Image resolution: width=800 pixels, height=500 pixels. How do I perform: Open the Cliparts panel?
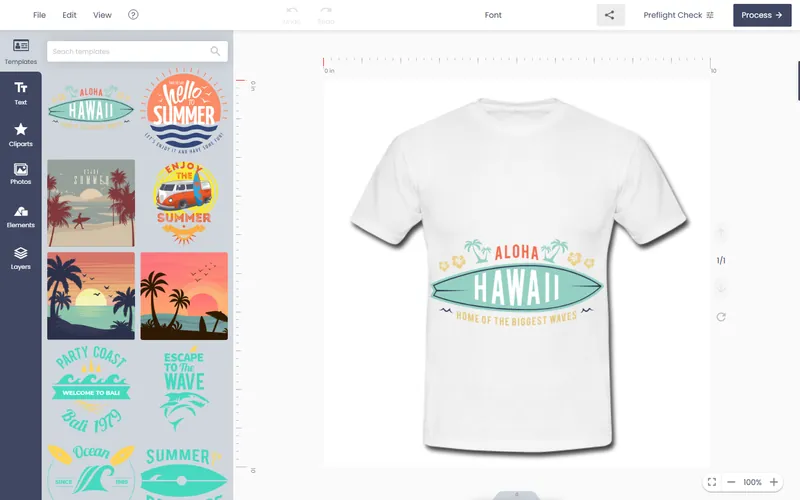pos(20,135)
